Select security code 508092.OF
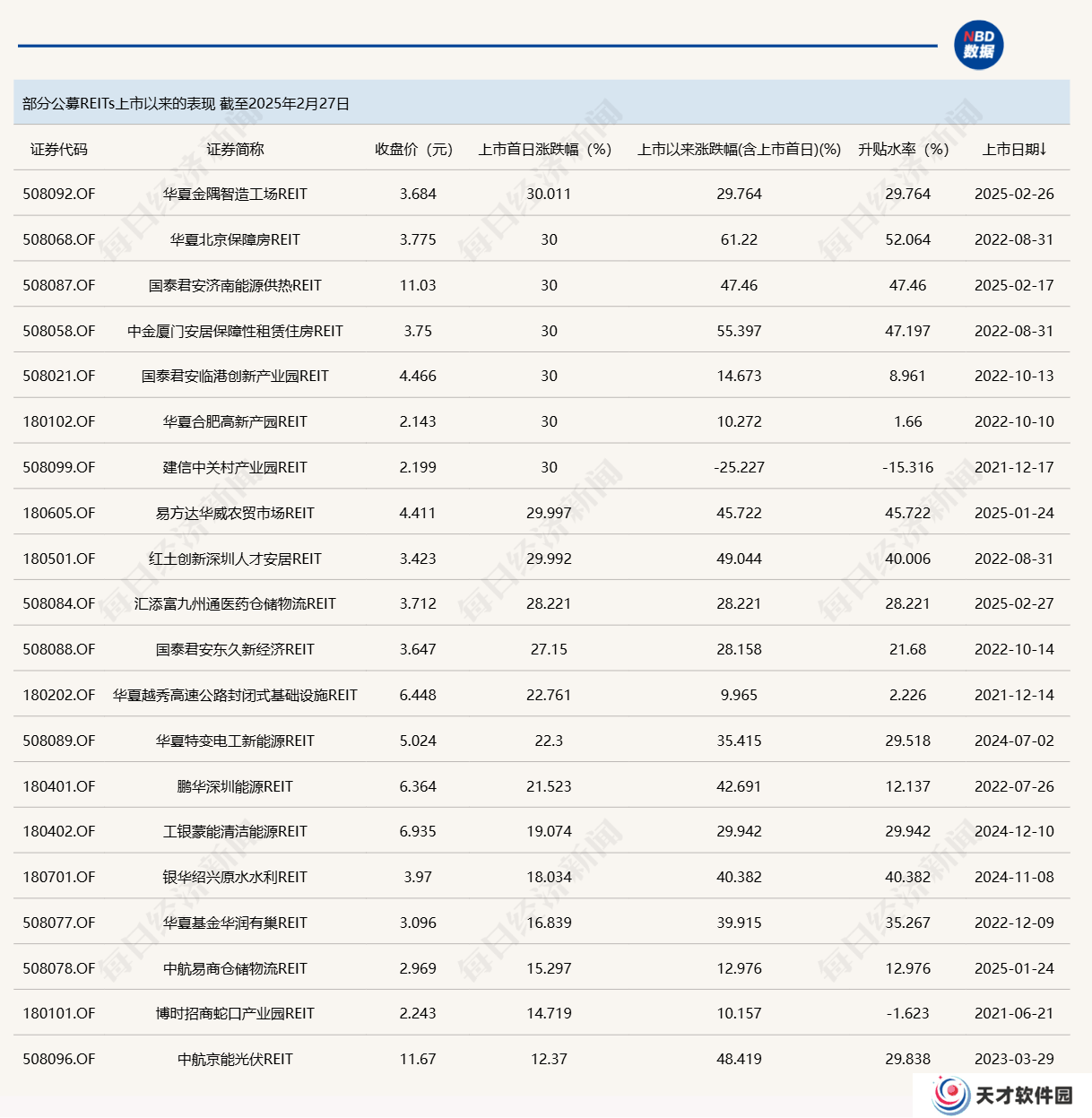The width and height of the screenshot is (1092, 1118). tap(59, 195)
